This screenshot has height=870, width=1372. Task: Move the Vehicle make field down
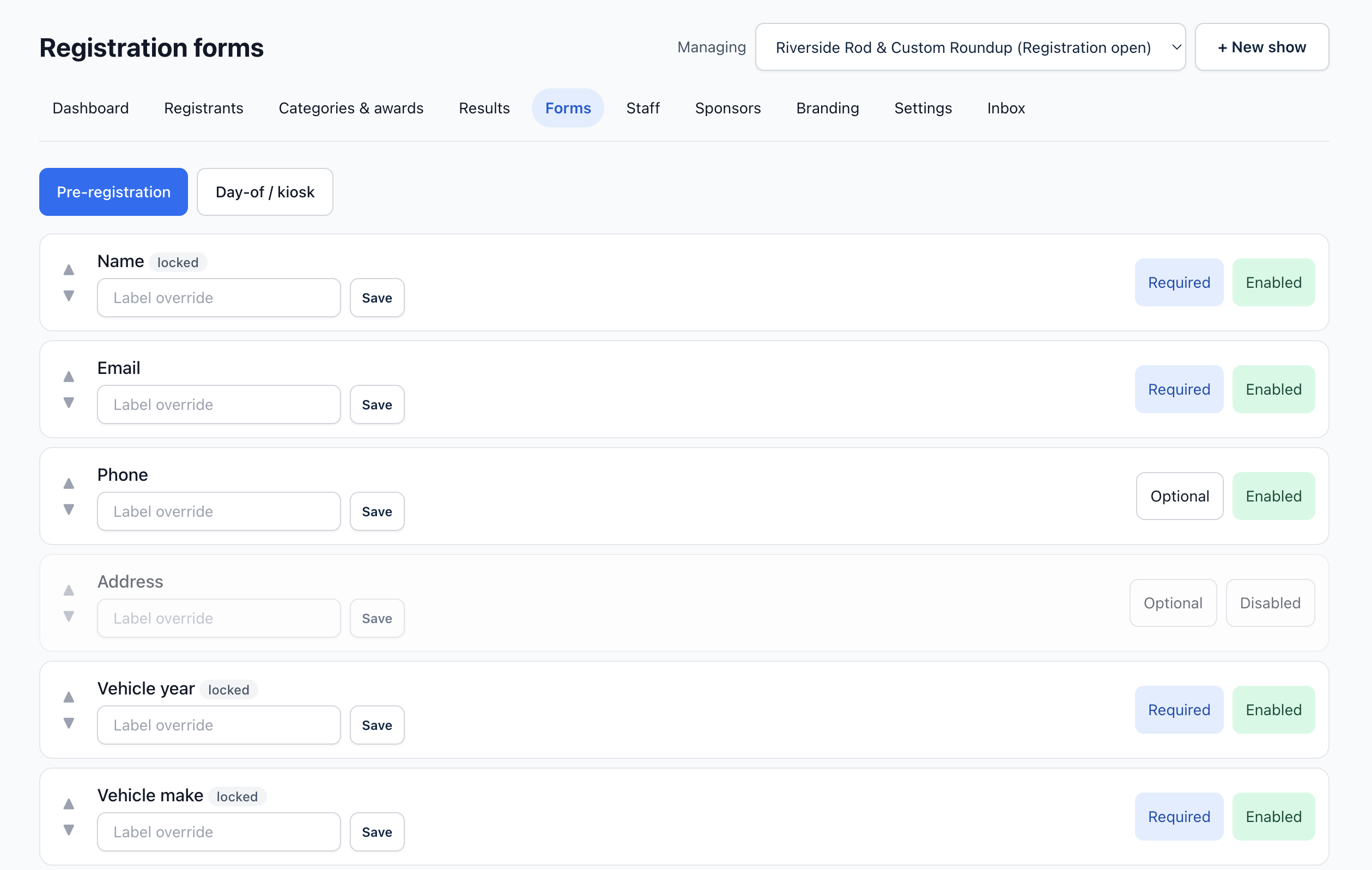[x=68, y=830]
